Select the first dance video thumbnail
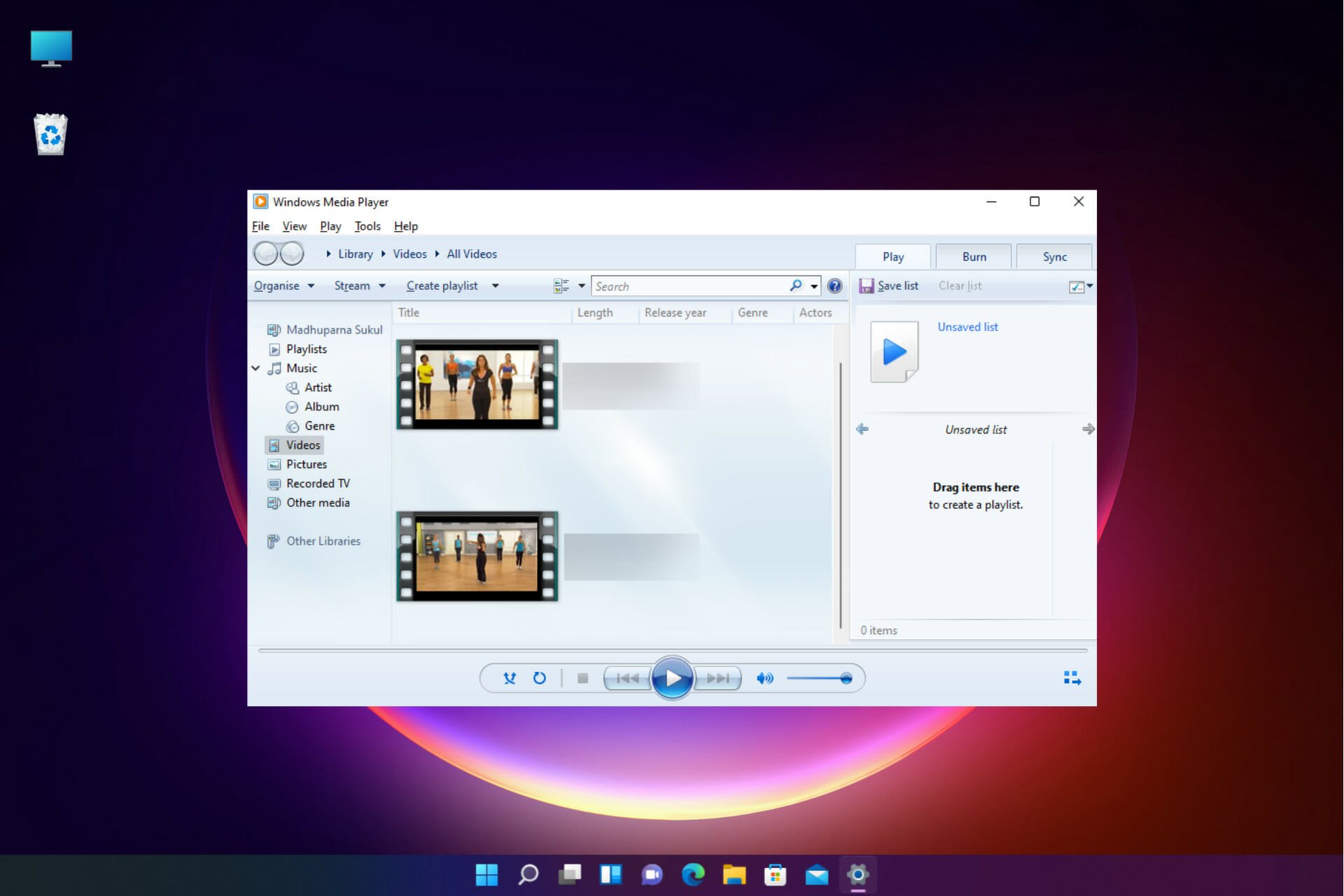Viewport: 1344px width, 896px height. (477, 384)
